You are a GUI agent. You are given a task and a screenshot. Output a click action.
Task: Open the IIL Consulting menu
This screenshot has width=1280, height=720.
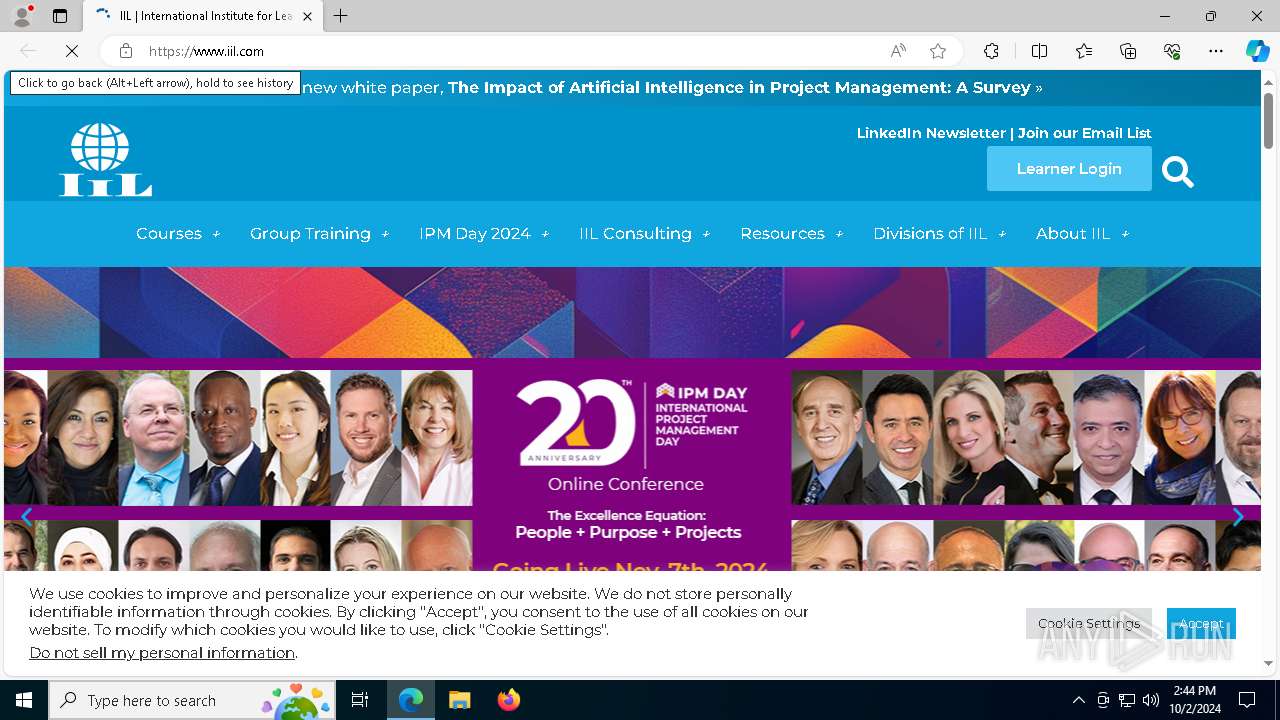(x=635, y=234)
